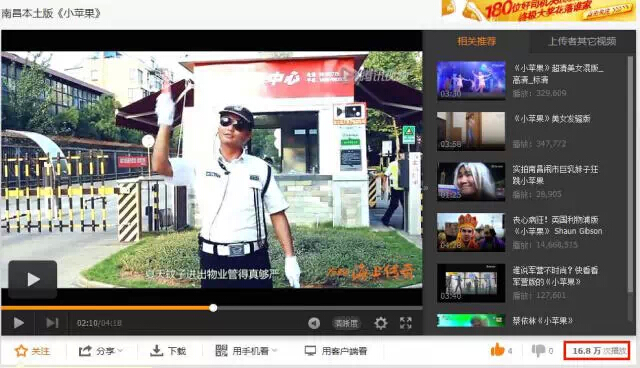Collapse the sidebar with the small arrow handle
This screenshot has height=368, width=640.
(x=425, y=188)
